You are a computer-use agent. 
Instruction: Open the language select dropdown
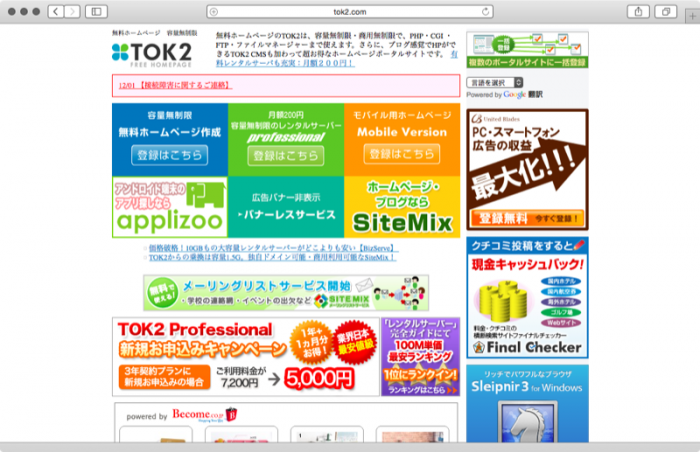coord(495,83)
